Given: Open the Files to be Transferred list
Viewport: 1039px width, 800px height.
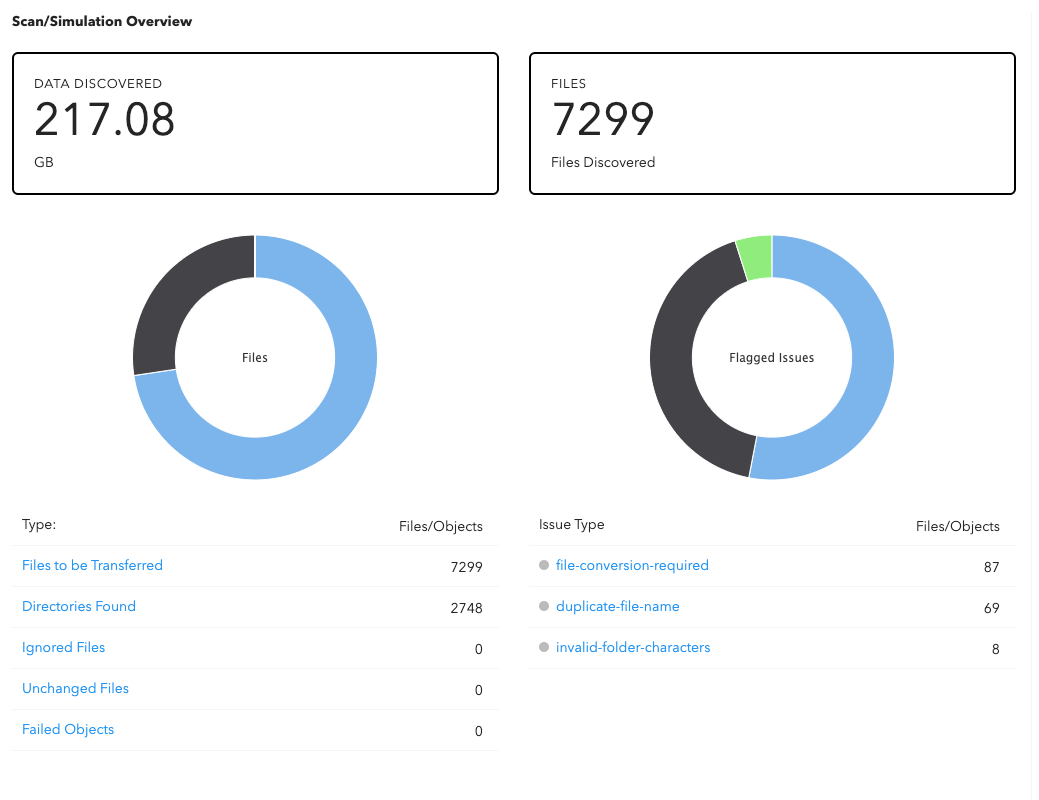Looking at the screenshot, I should [x=92, y=565].
